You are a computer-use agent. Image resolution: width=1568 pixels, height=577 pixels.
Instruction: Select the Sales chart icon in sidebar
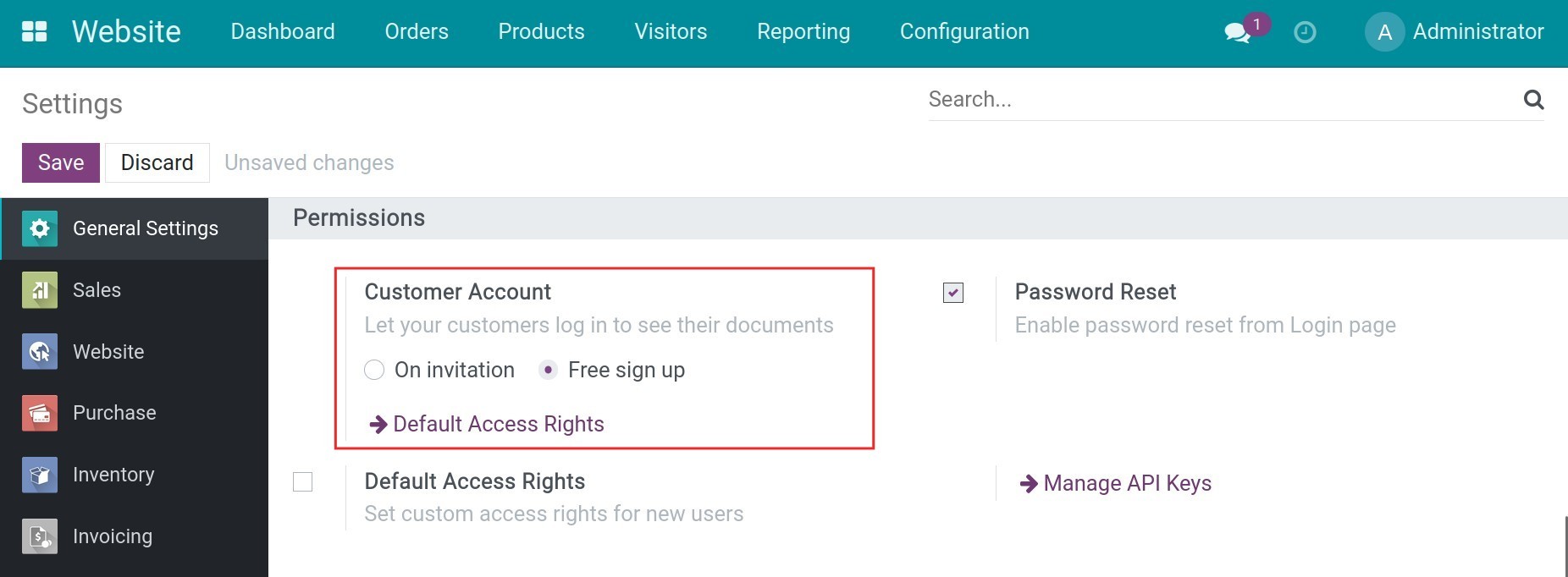click(x=39, y=289)
